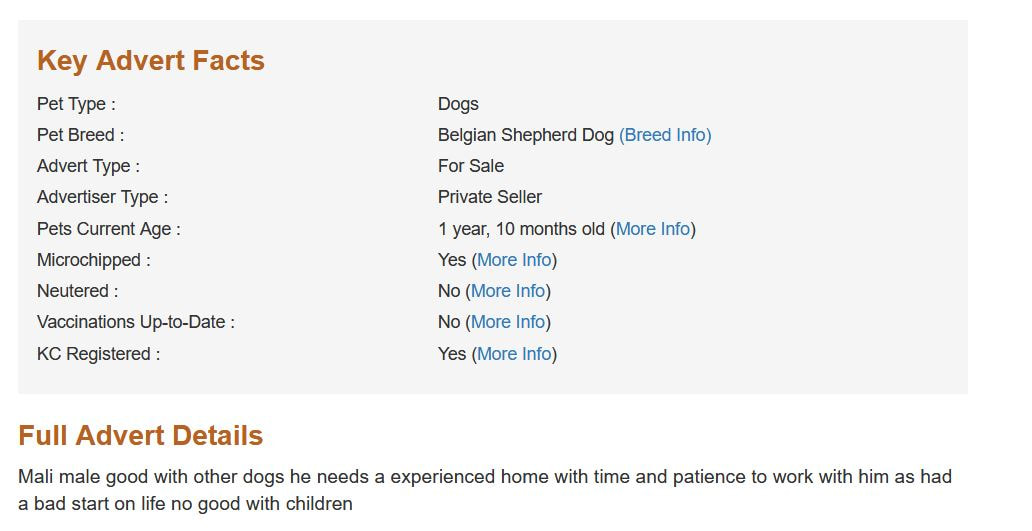Open More Info for Neutered
This screenshot has height=531, width=1032.
(x=508, y=291)
